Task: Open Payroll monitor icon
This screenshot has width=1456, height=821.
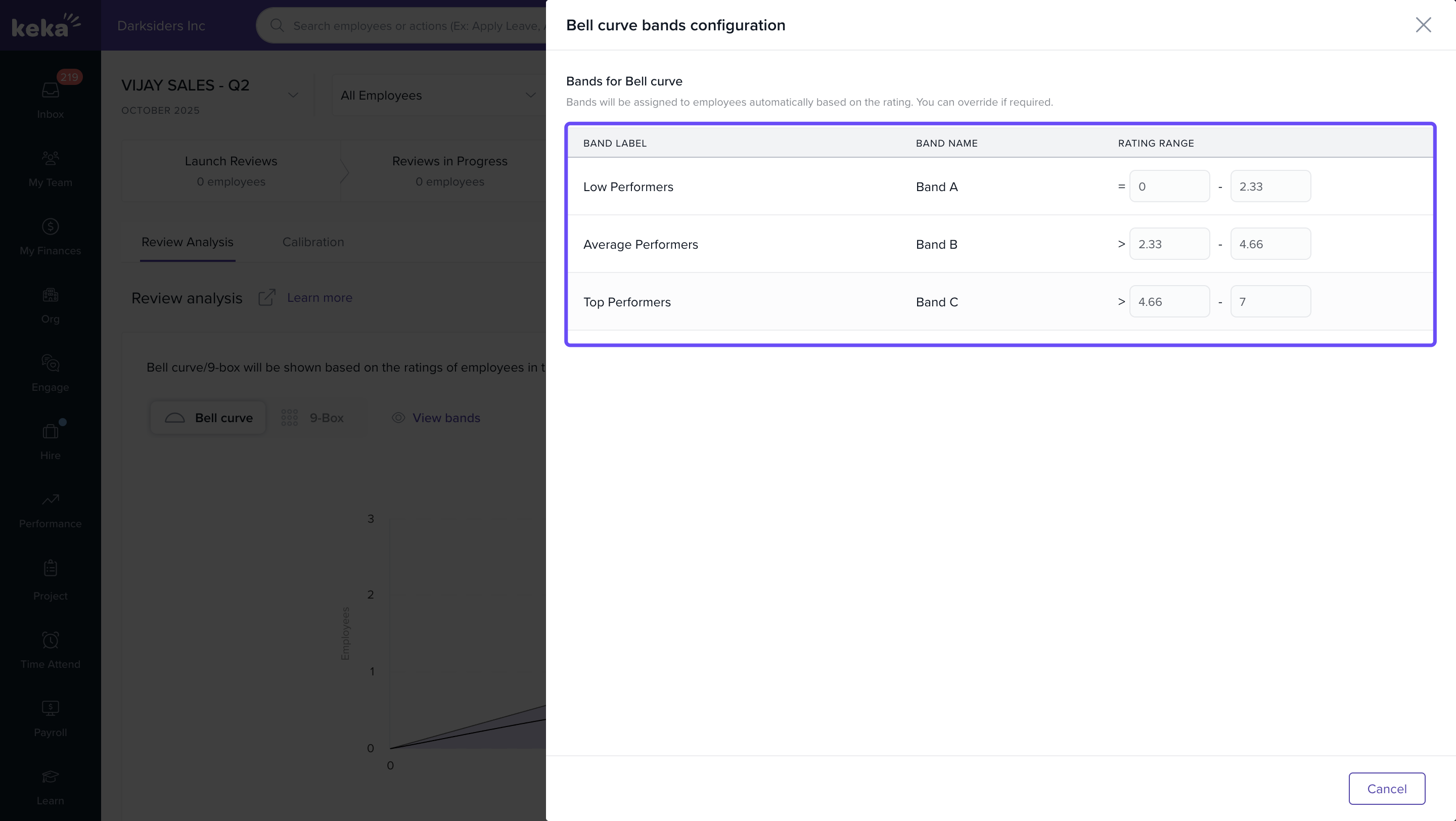Action: click(50, 709)
